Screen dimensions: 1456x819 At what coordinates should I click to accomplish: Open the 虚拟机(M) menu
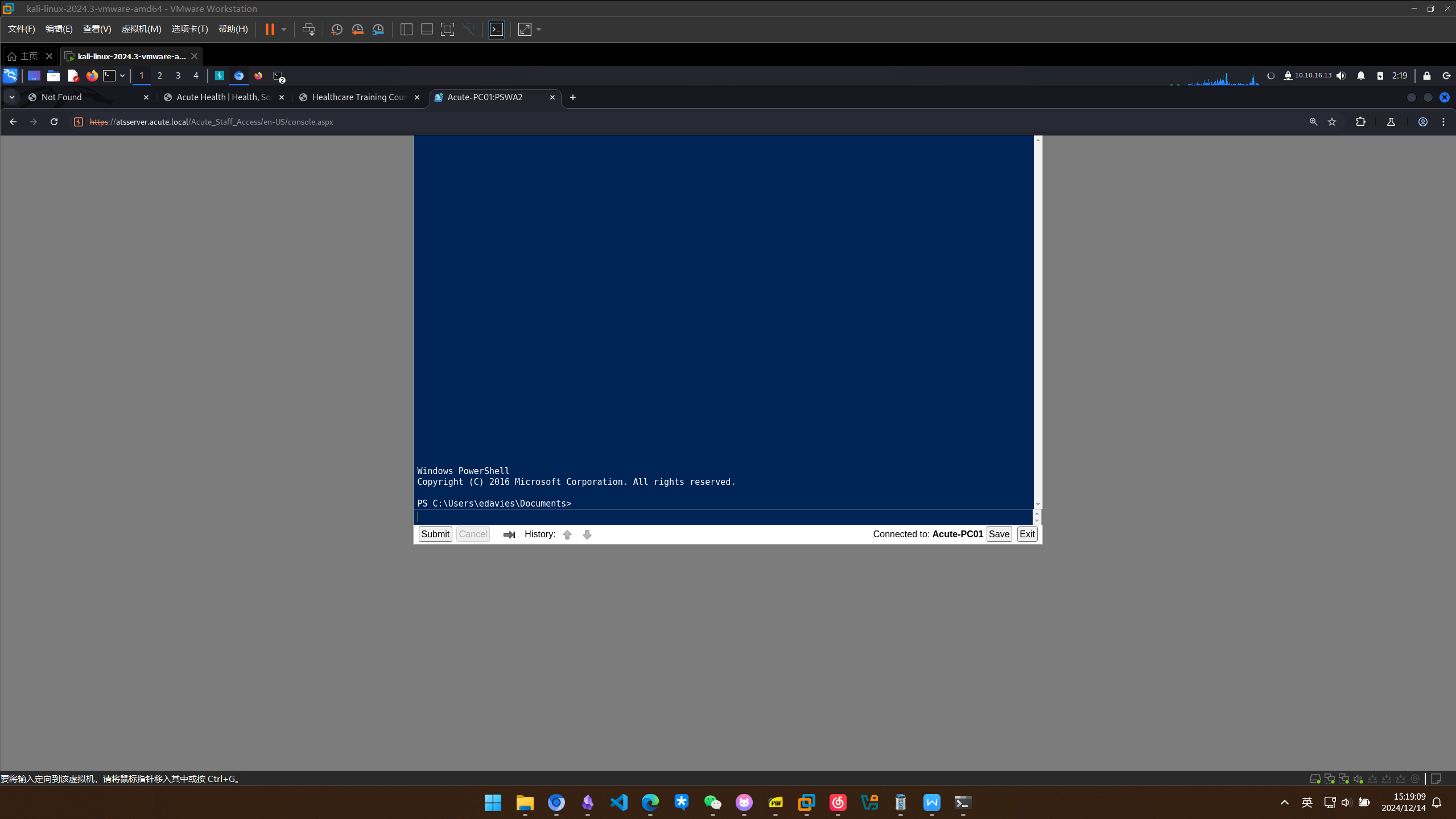pyautogui.click(x=141, y=29)
